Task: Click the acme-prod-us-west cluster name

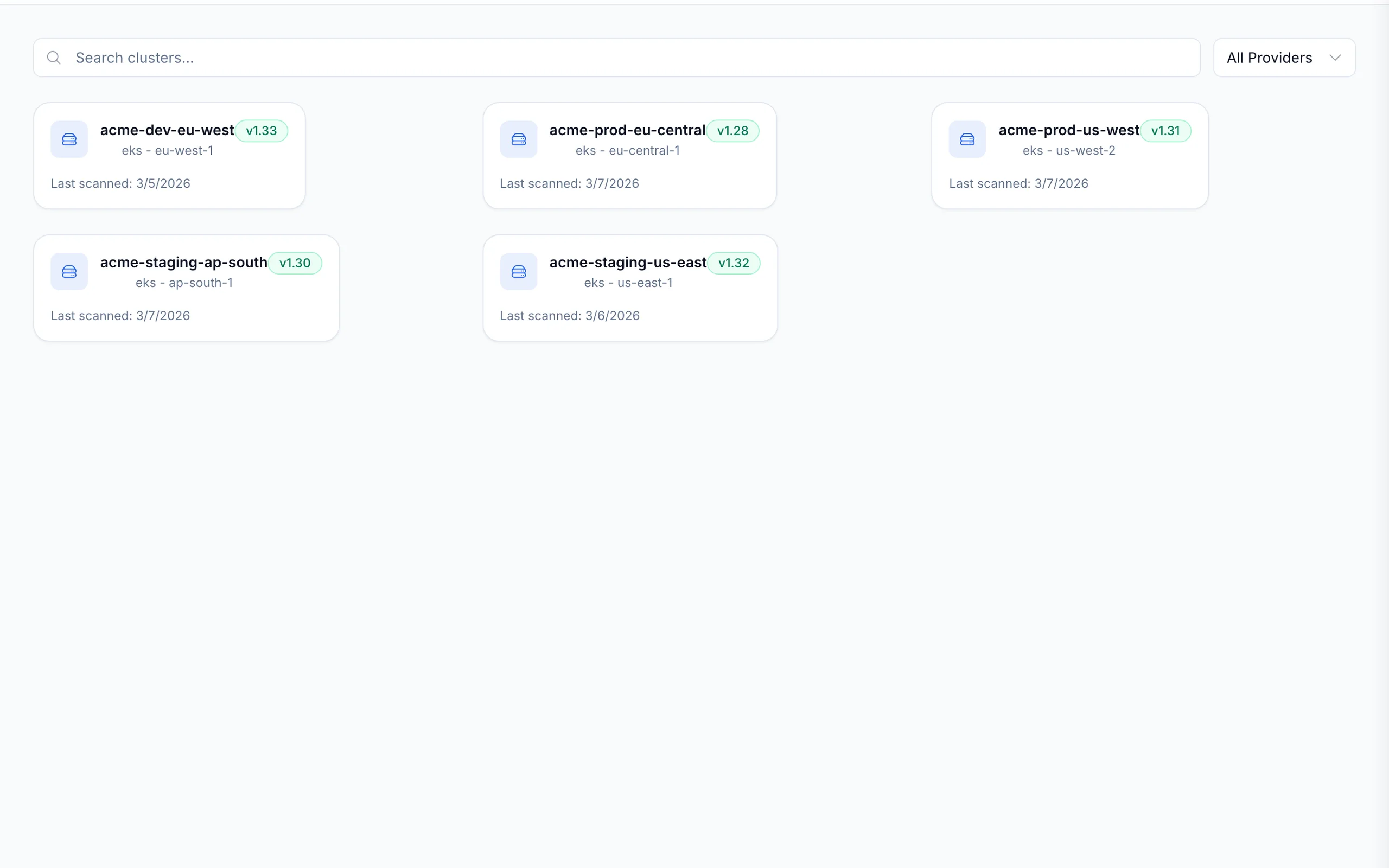Action: click(x=1068, y=130)
